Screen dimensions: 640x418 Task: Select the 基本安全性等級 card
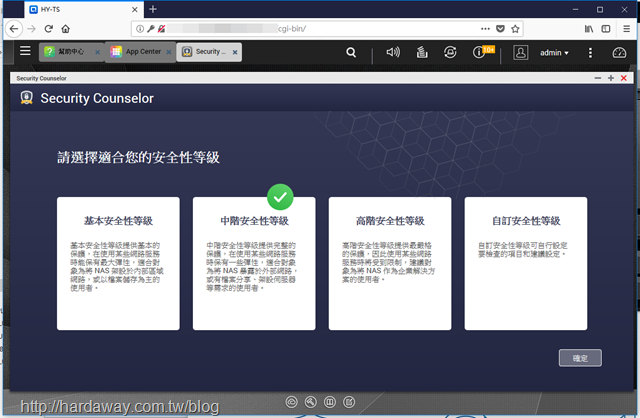click(x=118, y=263)
